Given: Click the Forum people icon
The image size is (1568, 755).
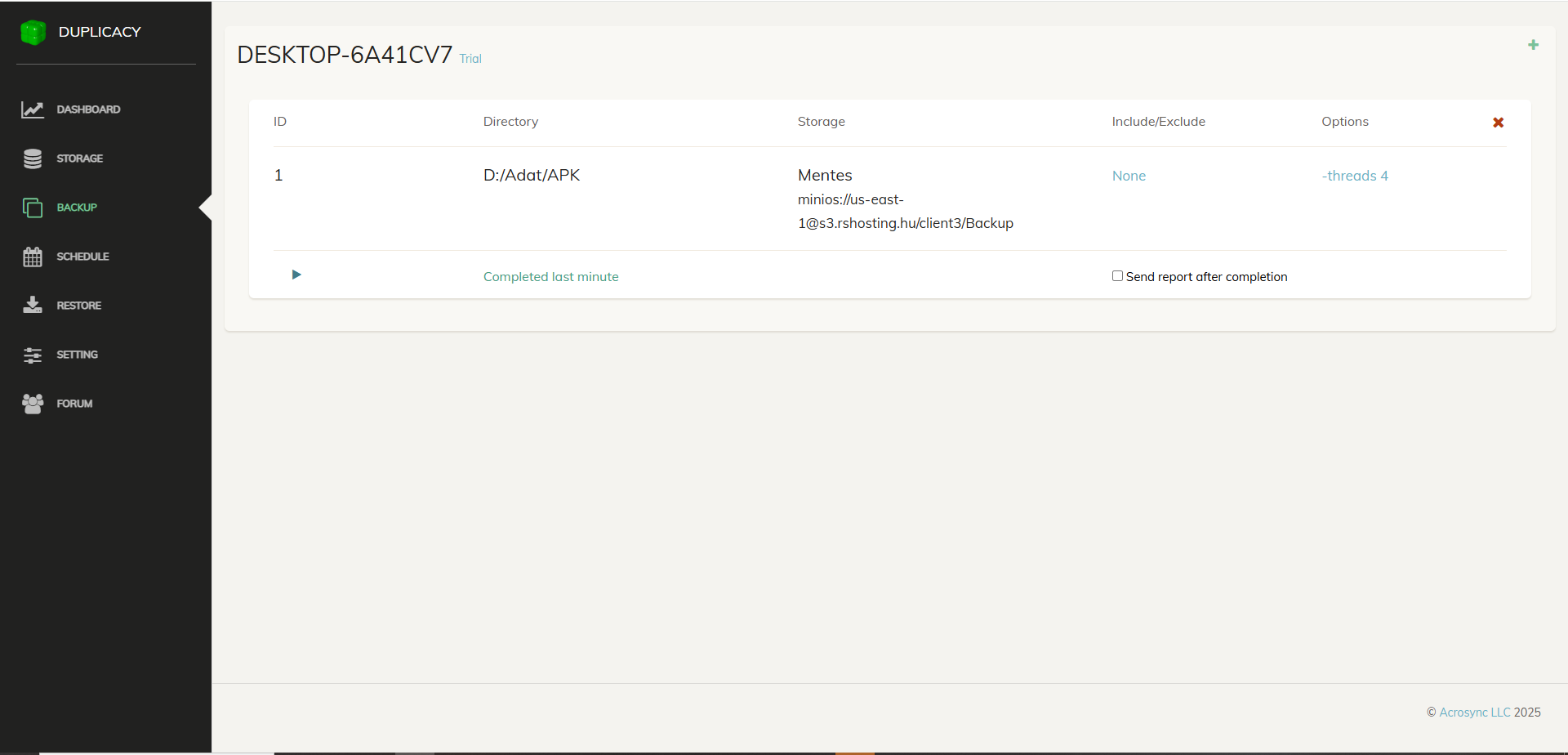Looking at the screenshot, I should pos(33,404).
